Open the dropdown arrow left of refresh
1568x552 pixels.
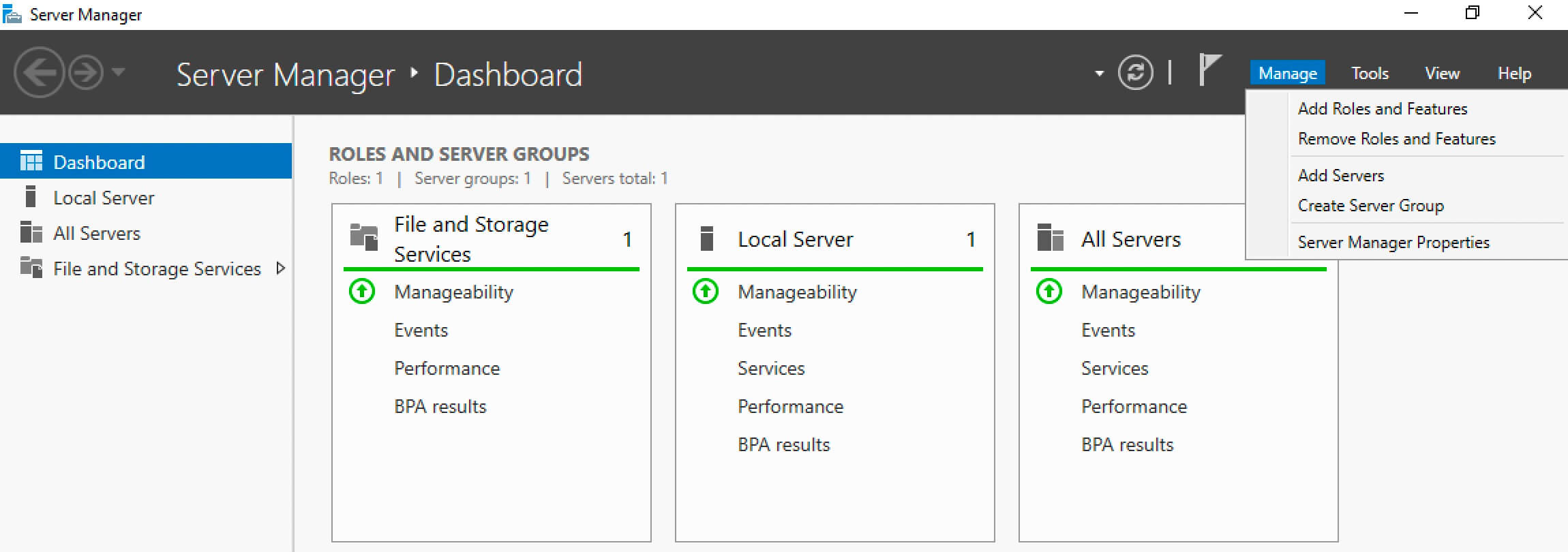[1099, 73]
